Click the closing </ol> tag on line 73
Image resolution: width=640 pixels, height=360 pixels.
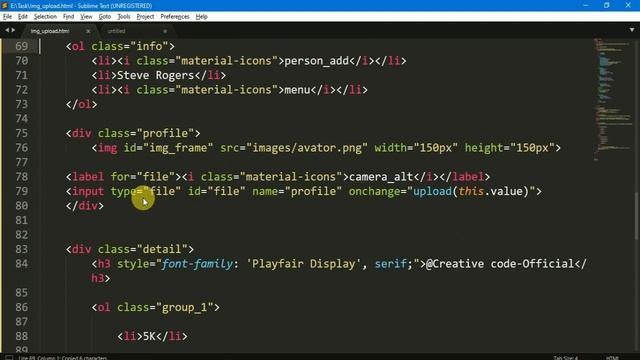tap(82, 104)
